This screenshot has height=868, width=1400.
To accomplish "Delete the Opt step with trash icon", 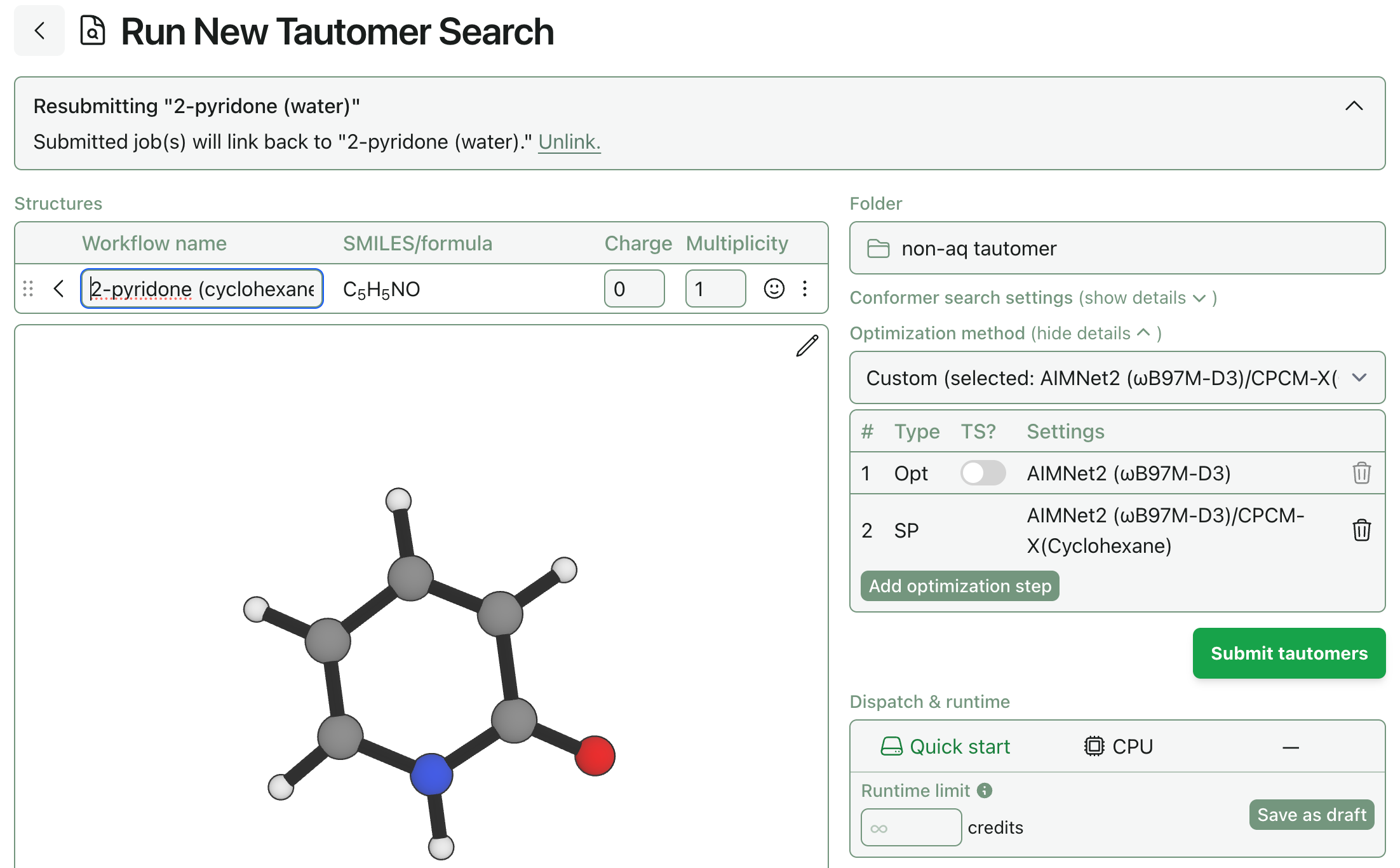I will [1361, 473].
